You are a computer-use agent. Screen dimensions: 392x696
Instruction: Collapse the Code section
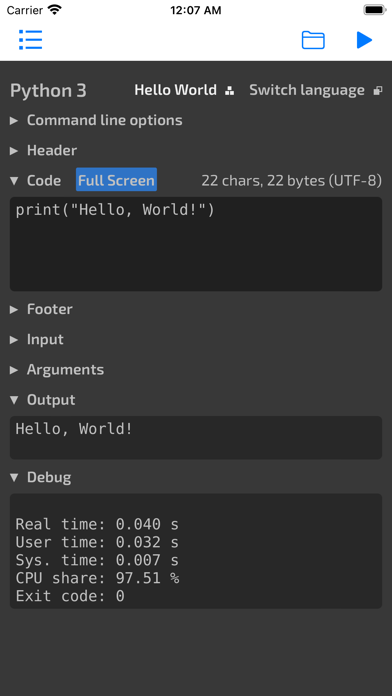click(x=36, y=181)
